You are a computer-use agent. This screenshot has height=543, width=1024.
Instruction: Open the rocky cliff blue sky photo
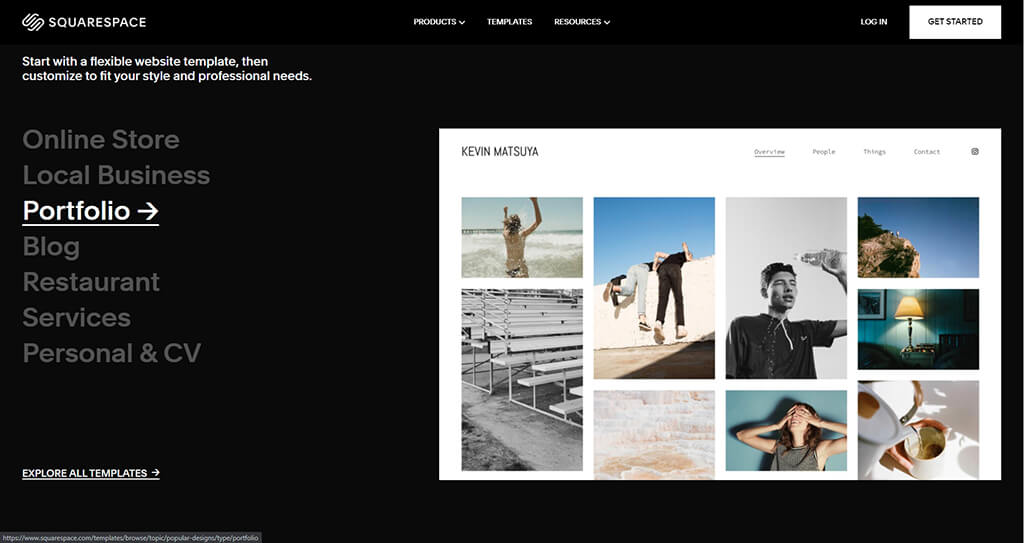point(918,238)
